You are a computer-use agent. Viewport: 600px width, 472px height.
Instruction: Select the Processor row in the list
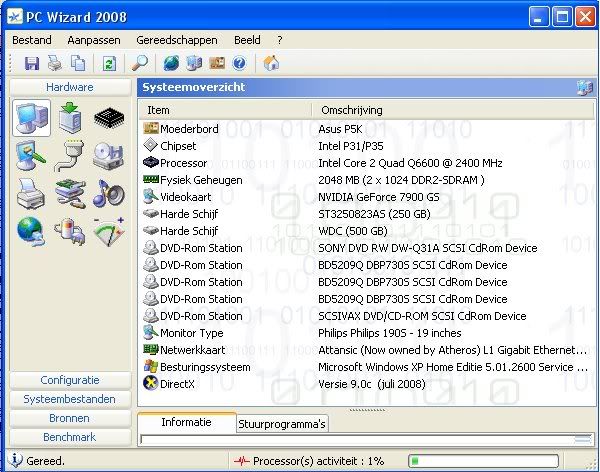coord(367,163)
